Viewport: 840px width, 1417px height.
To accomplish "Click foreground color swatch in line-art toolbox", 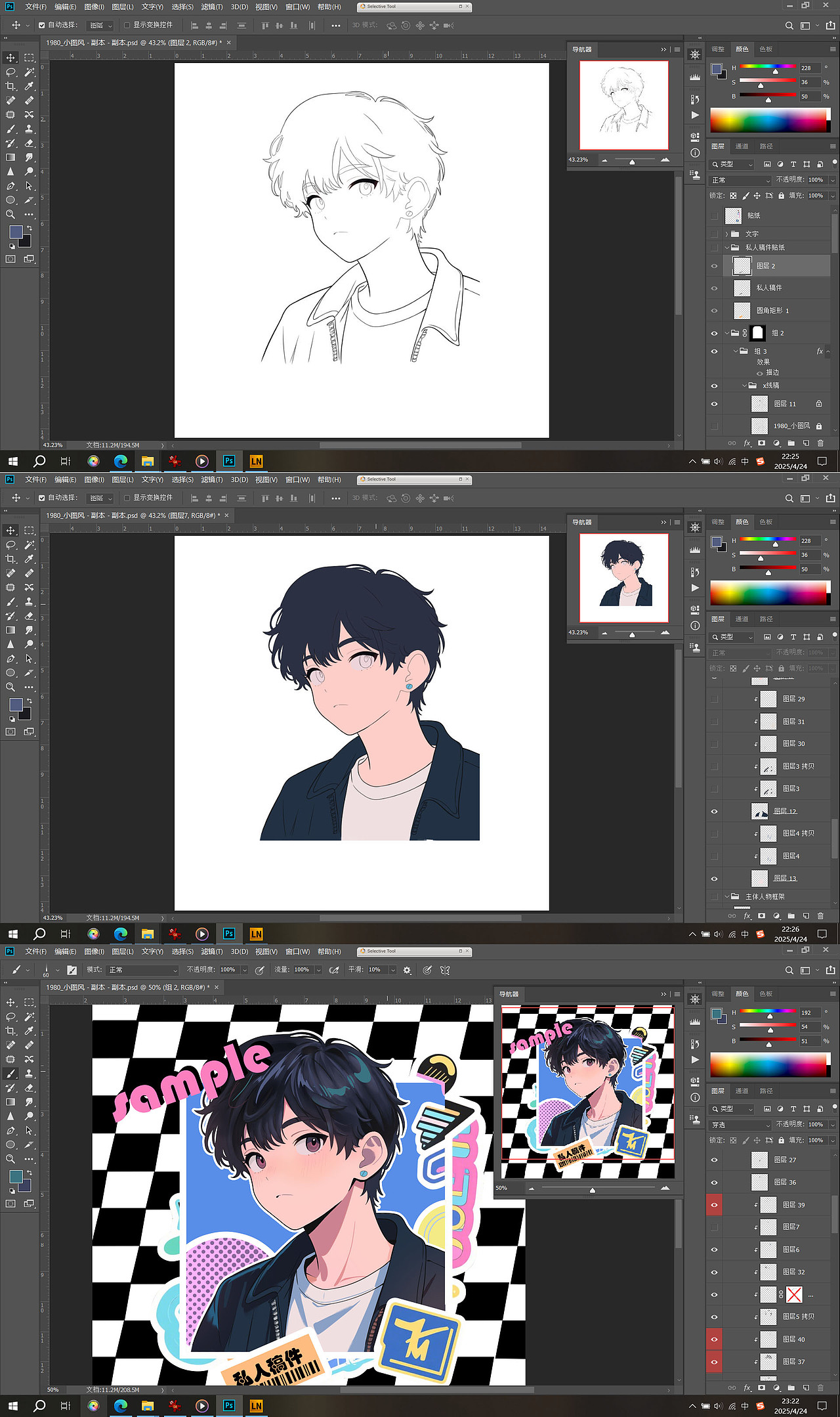I will 16,231.
